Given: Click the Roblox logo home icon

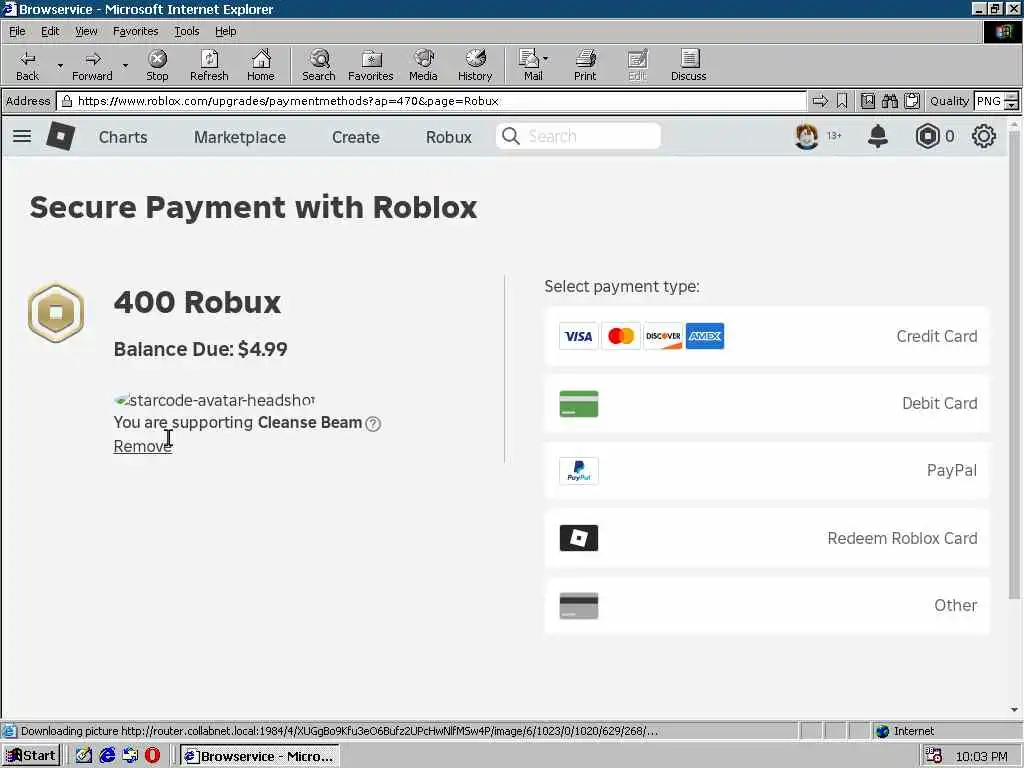Looking at the screenshot, I should pos(61,136).
